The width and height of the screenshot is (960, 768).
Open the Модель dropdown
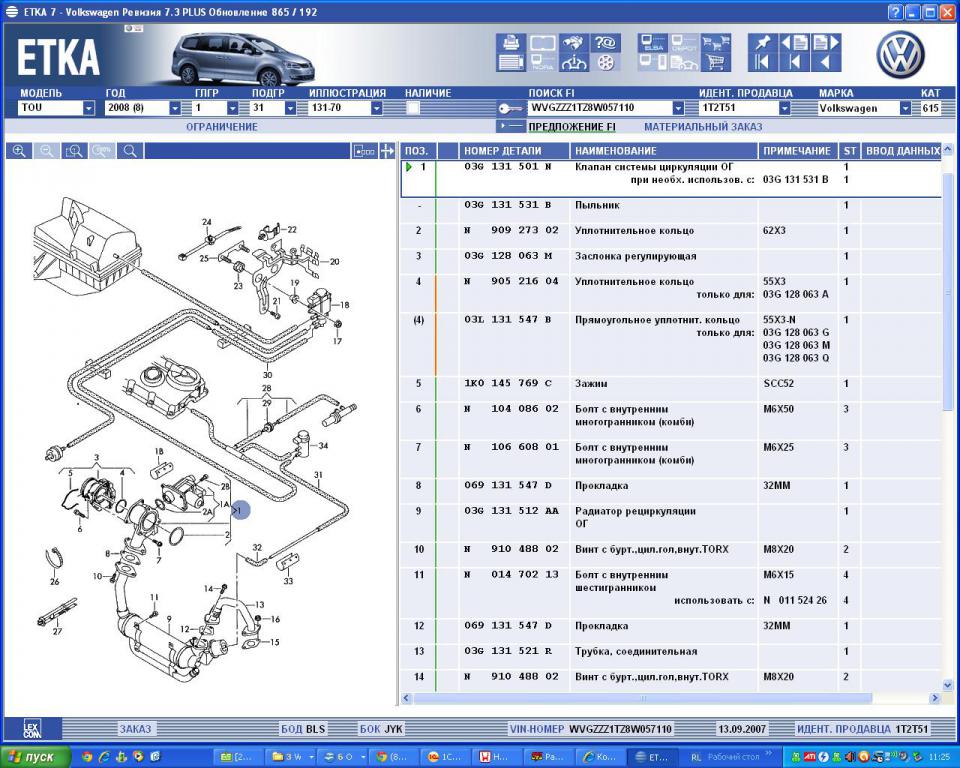pyautogui.click(x=89, y=108)
